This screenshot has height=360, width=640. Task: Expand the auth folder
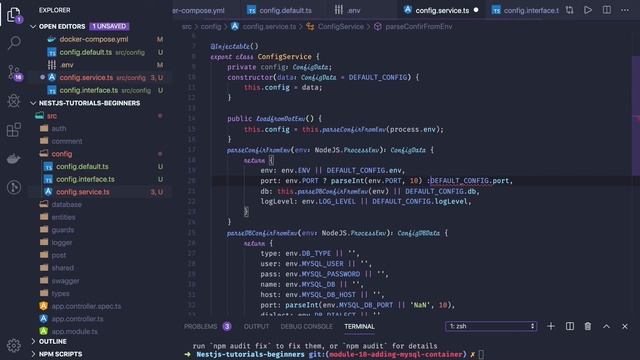[x=58, y=129]
